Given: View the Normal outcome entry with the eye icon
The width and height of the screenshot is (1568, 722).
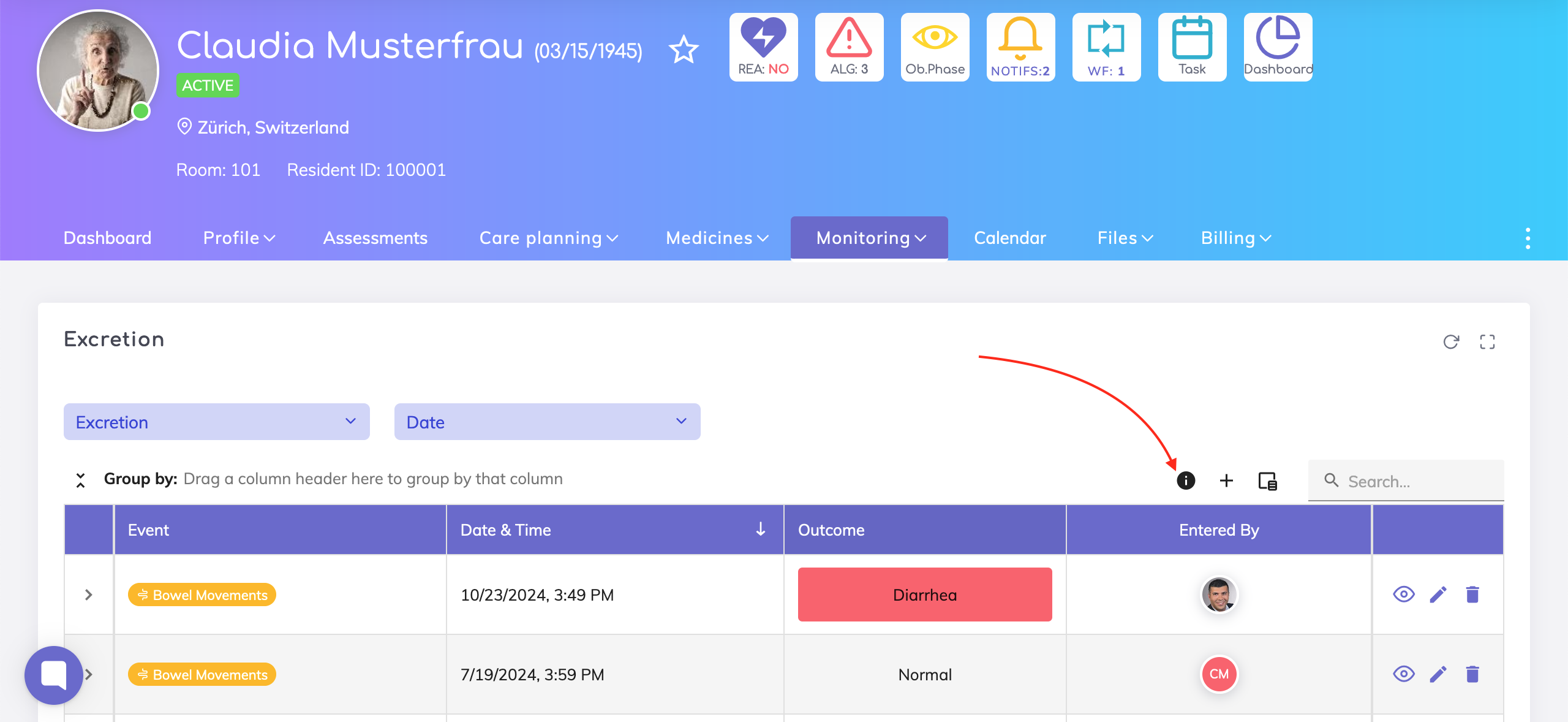Looking at the screenshot, I should pos(1403,674).
